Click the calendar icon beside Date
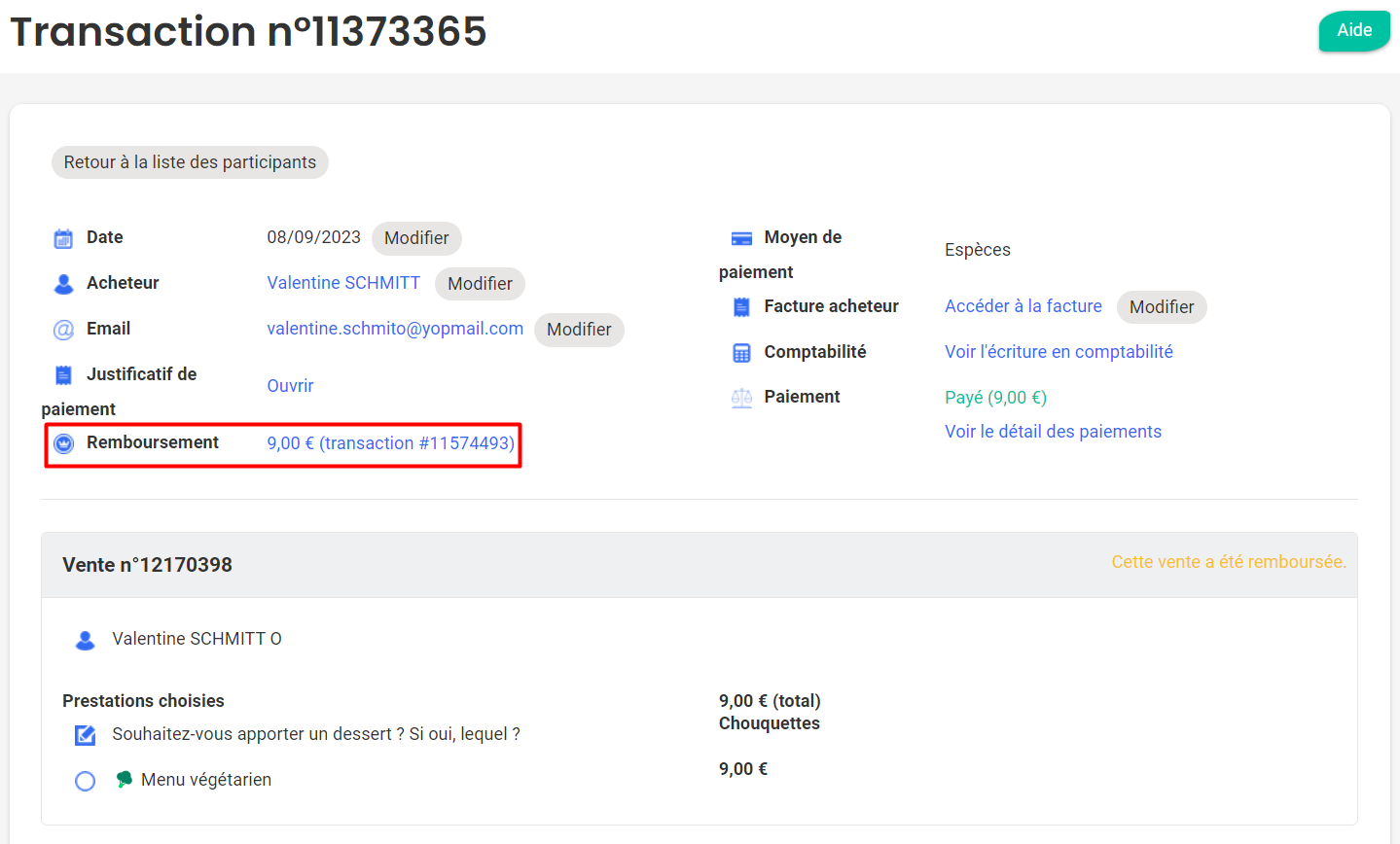Image resolution: width=1400 pixels, height=844 pixels. [x=63, y=238]
